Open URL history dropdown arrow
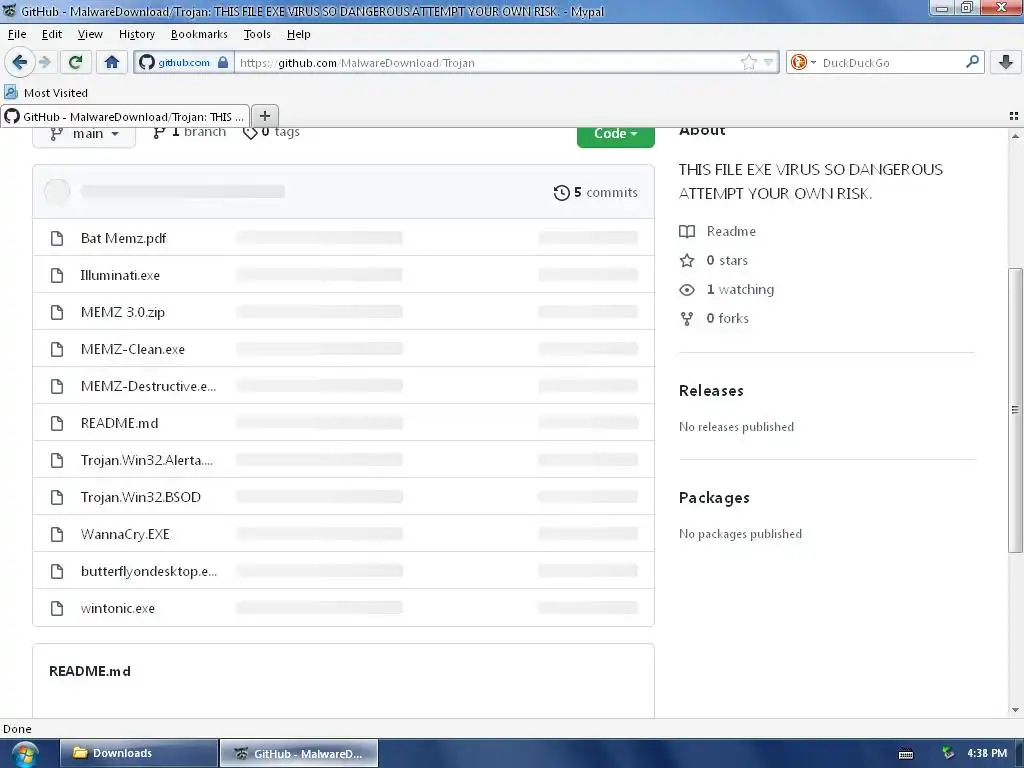Image resolution: width=1024 pixels, height=768 pixels. (x=768, y=62)
